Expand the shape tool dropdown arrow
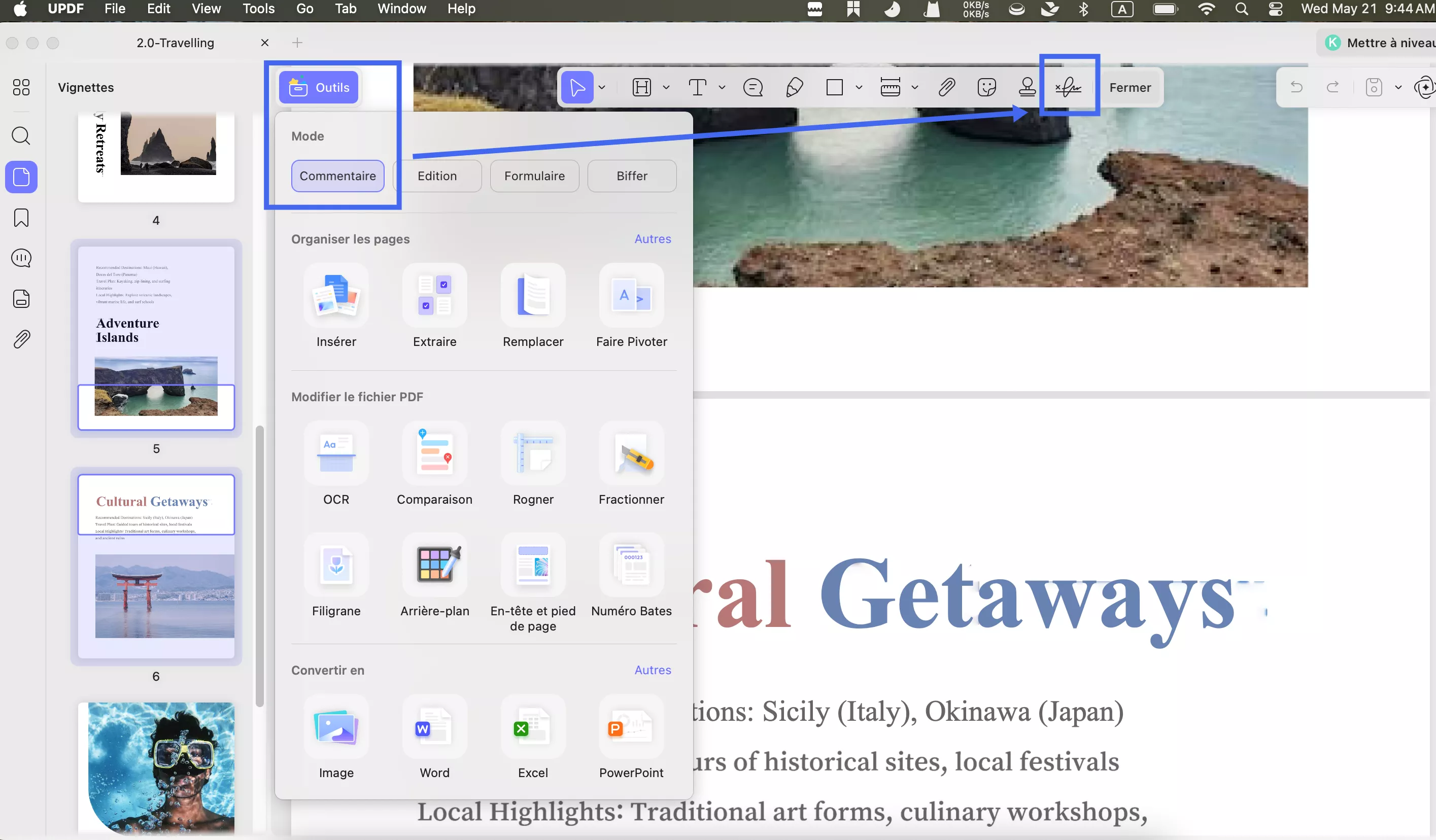Screen dimensions: 1436x840 (859, 87)
